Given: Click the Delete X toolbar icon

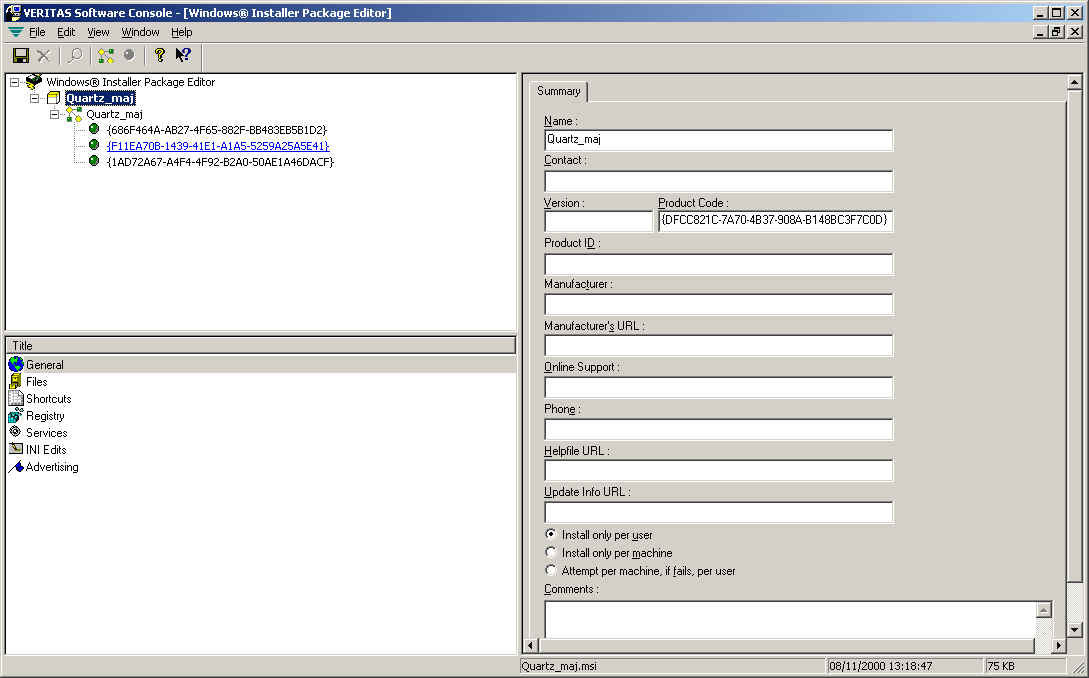Looking at the screenshot, I should click(x=44, y=56).
